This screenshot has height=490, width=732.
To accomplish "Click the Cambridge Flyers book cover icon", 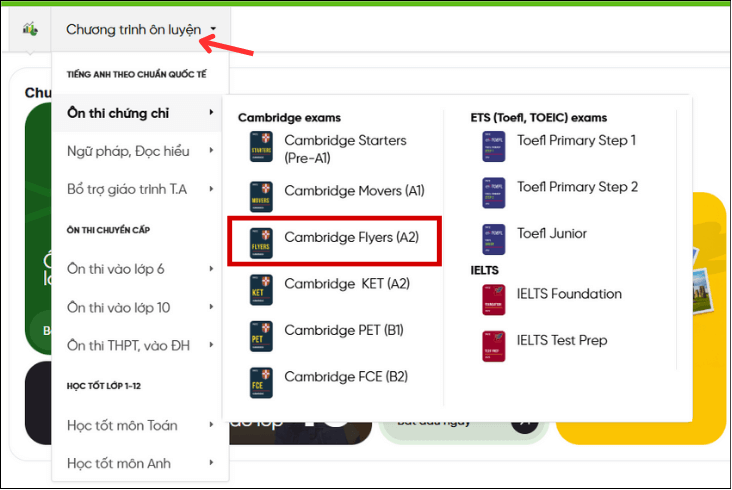I will point(261,239).
